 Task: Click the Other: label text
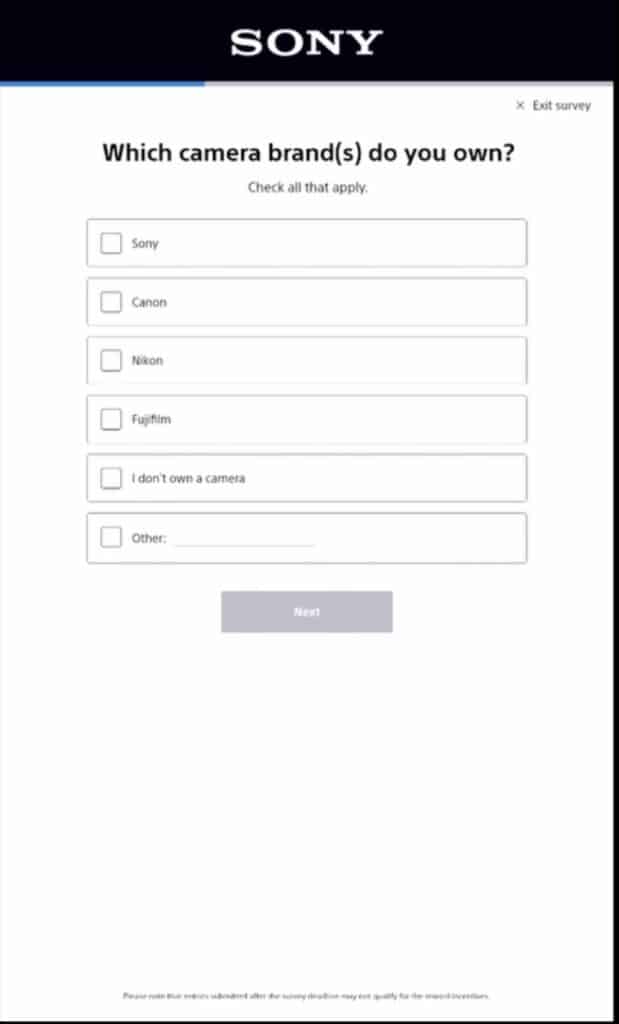pos(149,538)
